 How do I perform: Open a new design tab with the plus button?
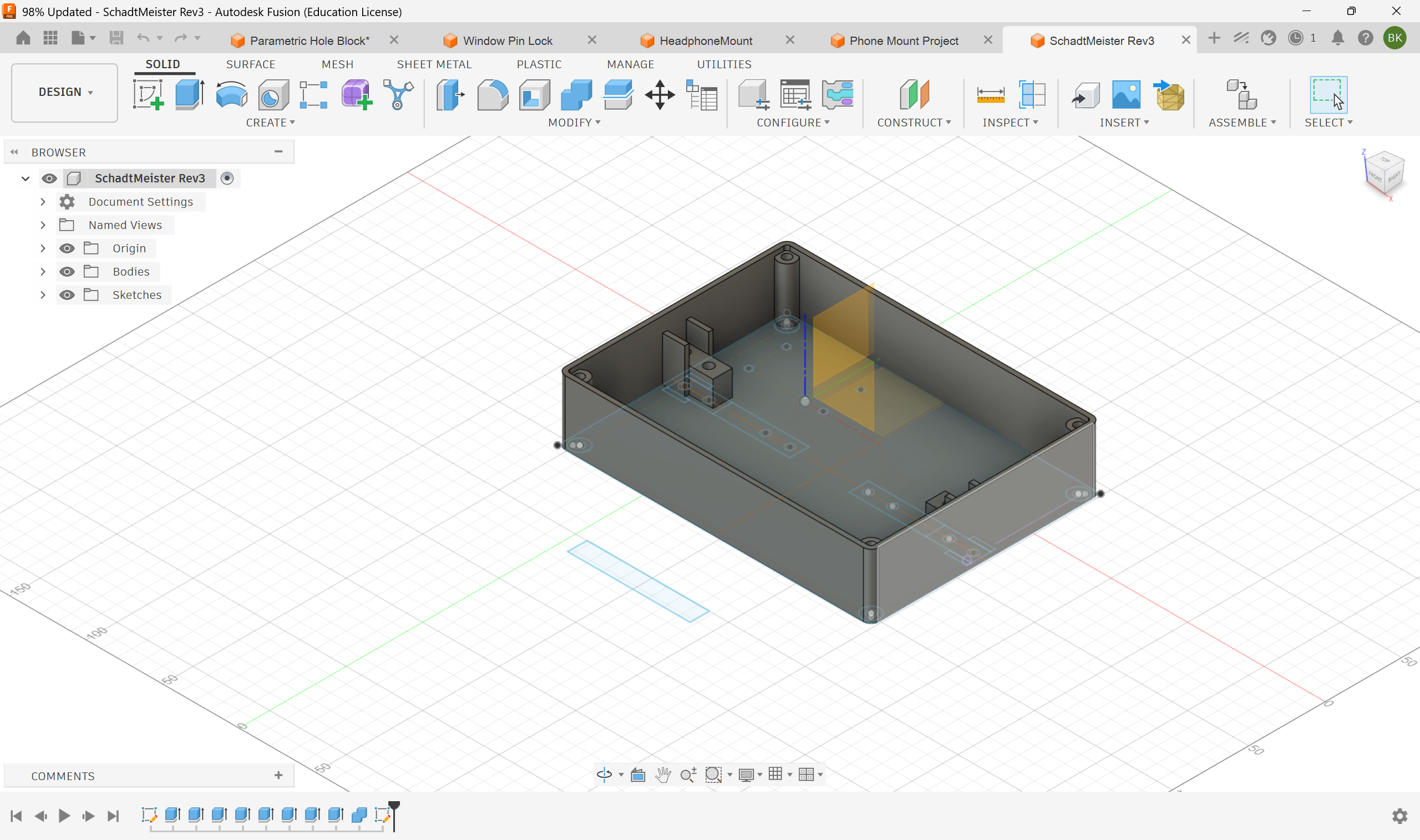pos(1214,38)
